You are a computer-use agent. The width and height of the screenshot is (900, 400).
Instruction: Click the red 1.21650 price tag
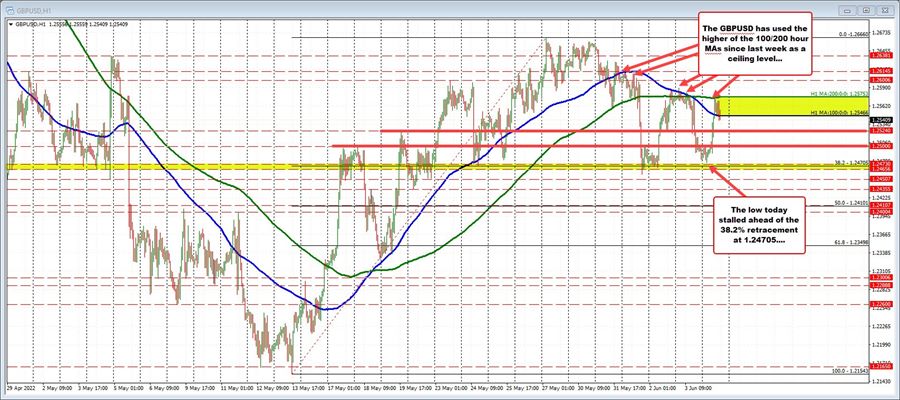click(881, 366)
